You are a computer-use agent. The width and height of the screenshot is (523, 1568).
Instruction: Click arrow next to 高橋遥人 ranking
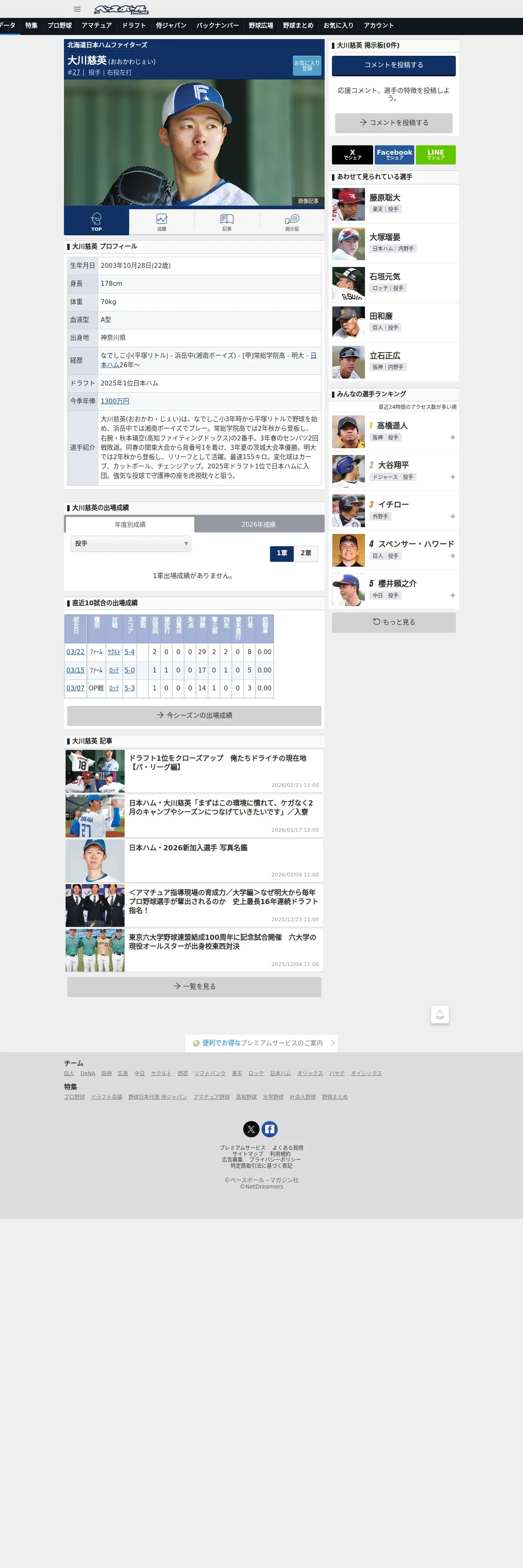point(453,438)
